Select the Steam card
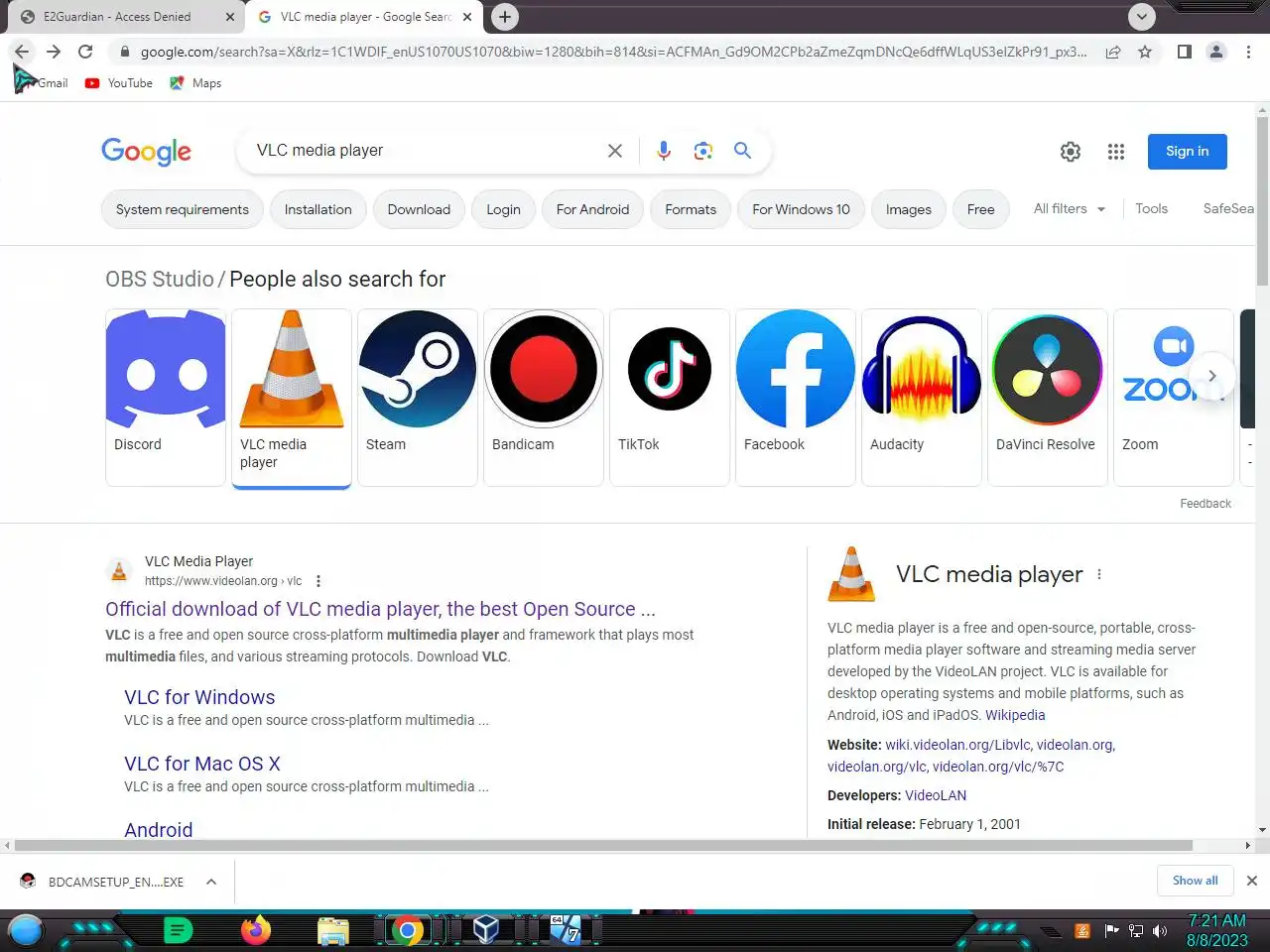 [418, 397]
